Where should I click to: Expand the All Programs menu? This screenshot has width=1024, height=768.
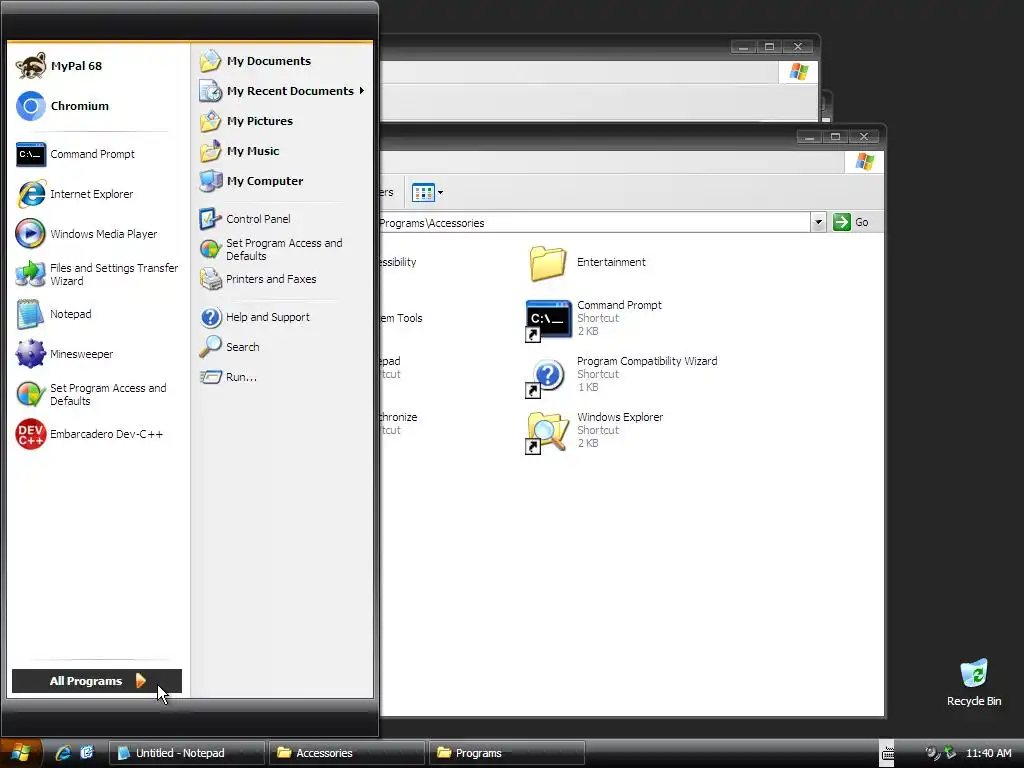97,680
